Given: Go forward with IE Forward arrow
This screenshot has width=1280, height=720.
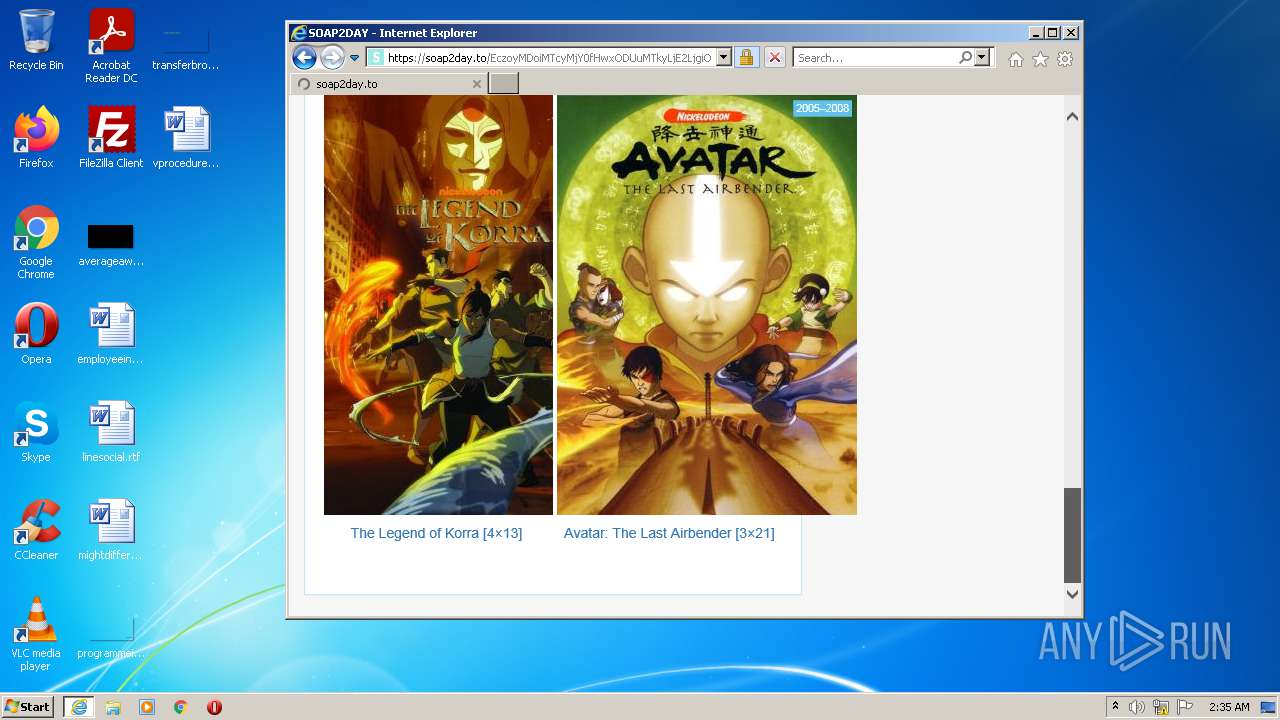Looking at the screenshot, I should (332, 57).
